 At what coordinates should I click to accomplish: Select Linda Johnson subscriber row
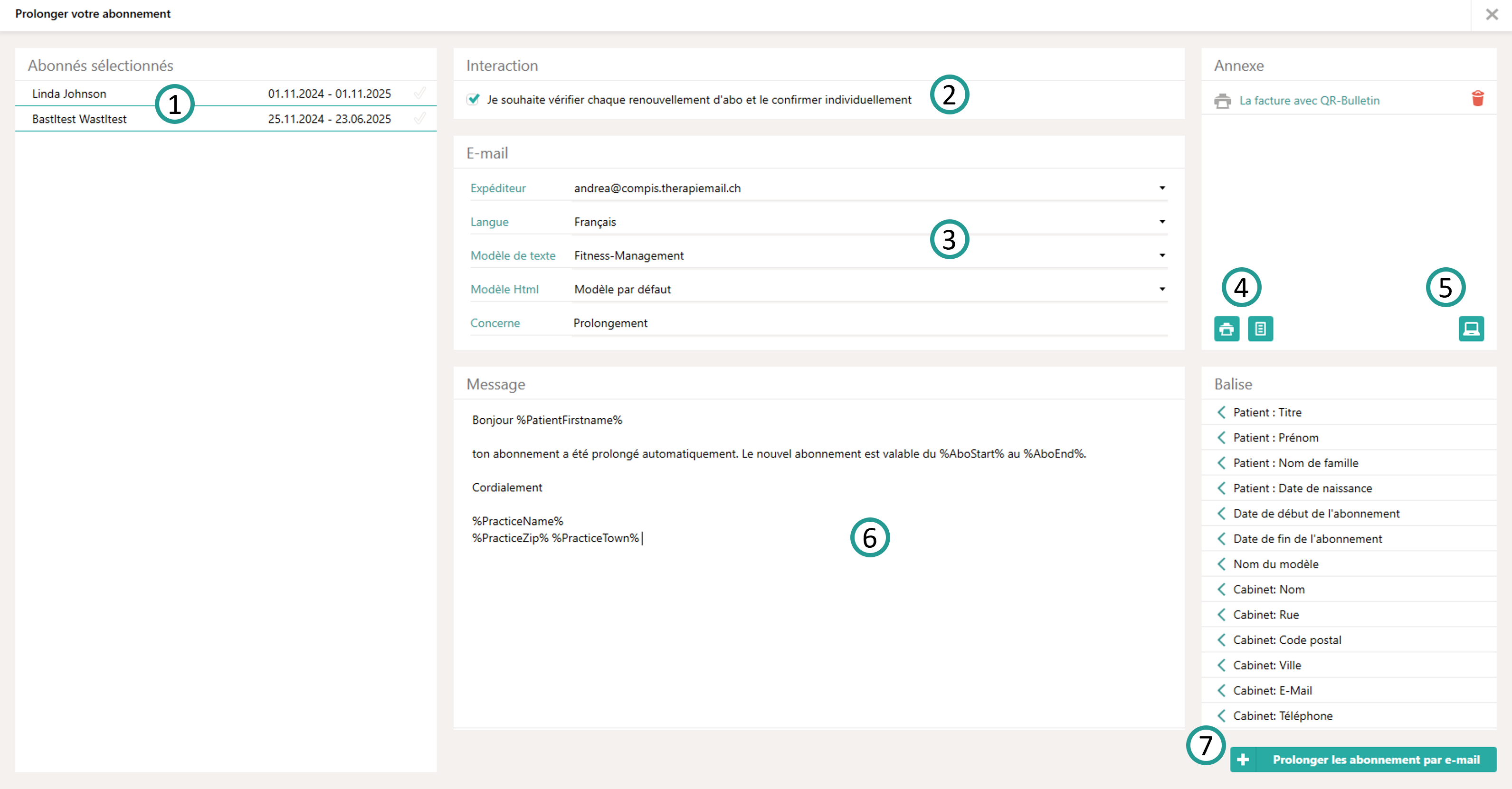[69, 94]
